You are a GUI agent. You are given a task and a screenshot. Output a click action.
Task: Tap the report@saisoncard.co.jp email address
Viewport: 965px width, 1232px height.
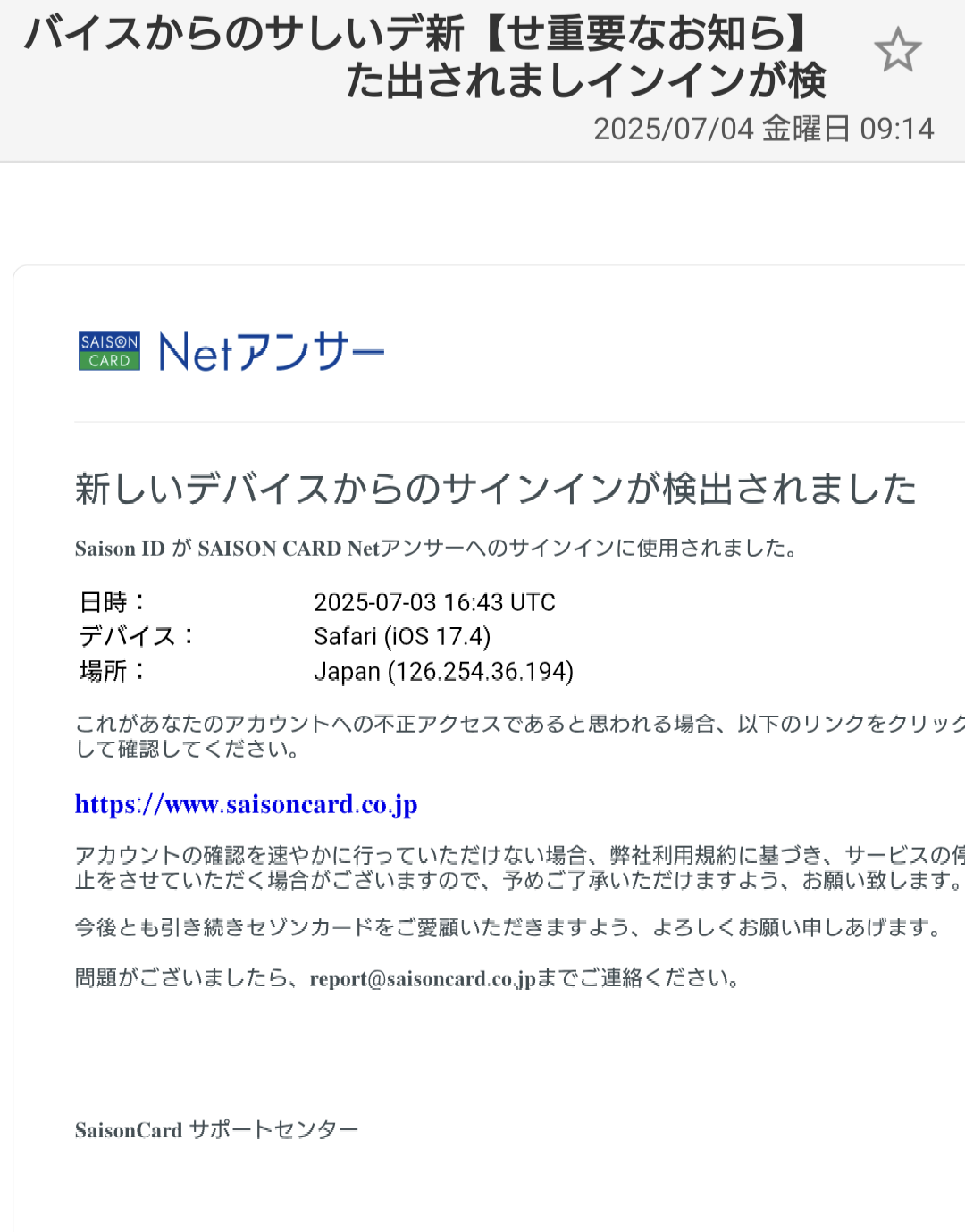coord(423,978)
